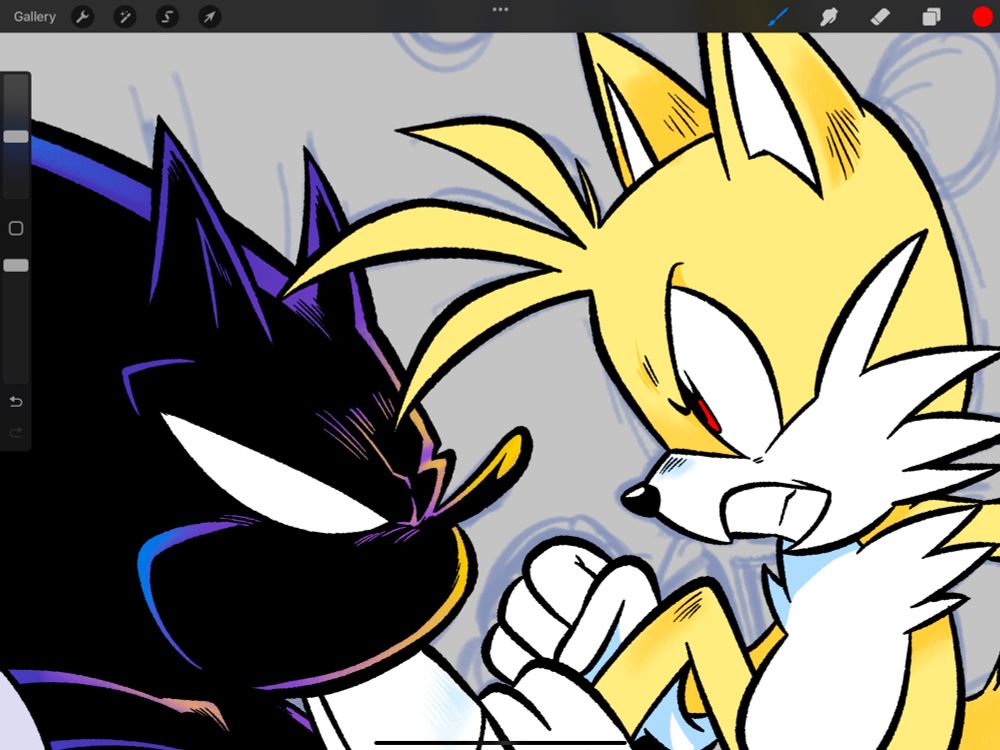
Task: Tap the three-dot multitasking menu
Action: tap(501, 10)
